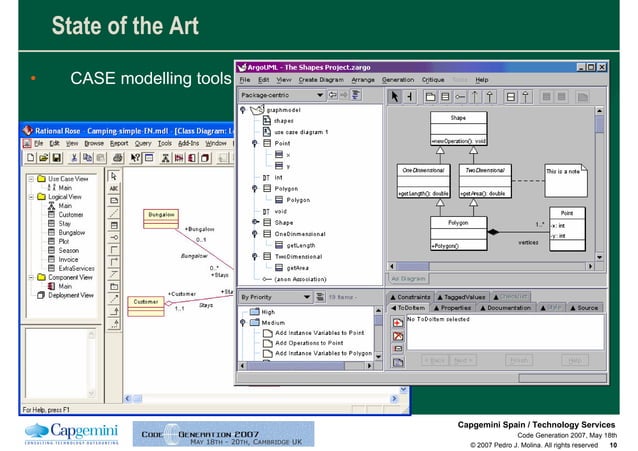Click Rational Rose Cut scissors icon
This screenshot has width=638, height=451.
[74, 158]
